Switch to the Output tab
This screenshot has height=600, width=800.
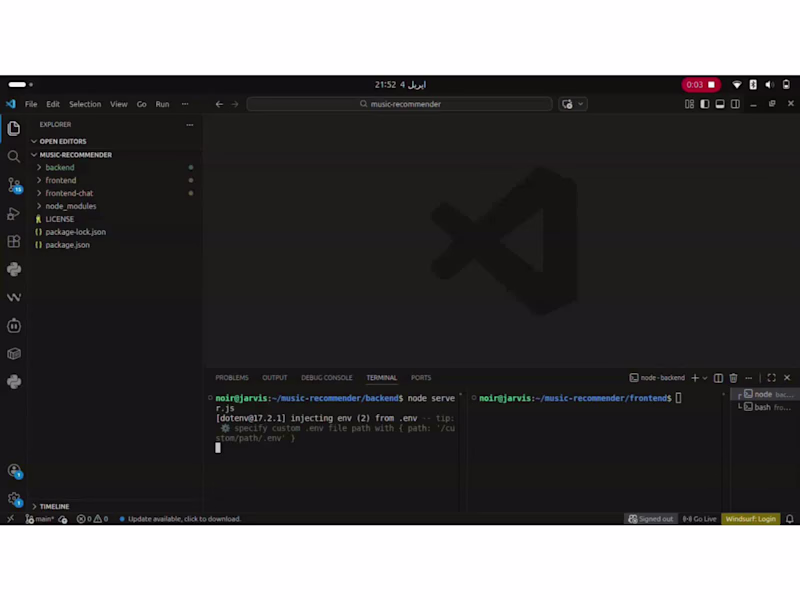[x=274, y=378]
